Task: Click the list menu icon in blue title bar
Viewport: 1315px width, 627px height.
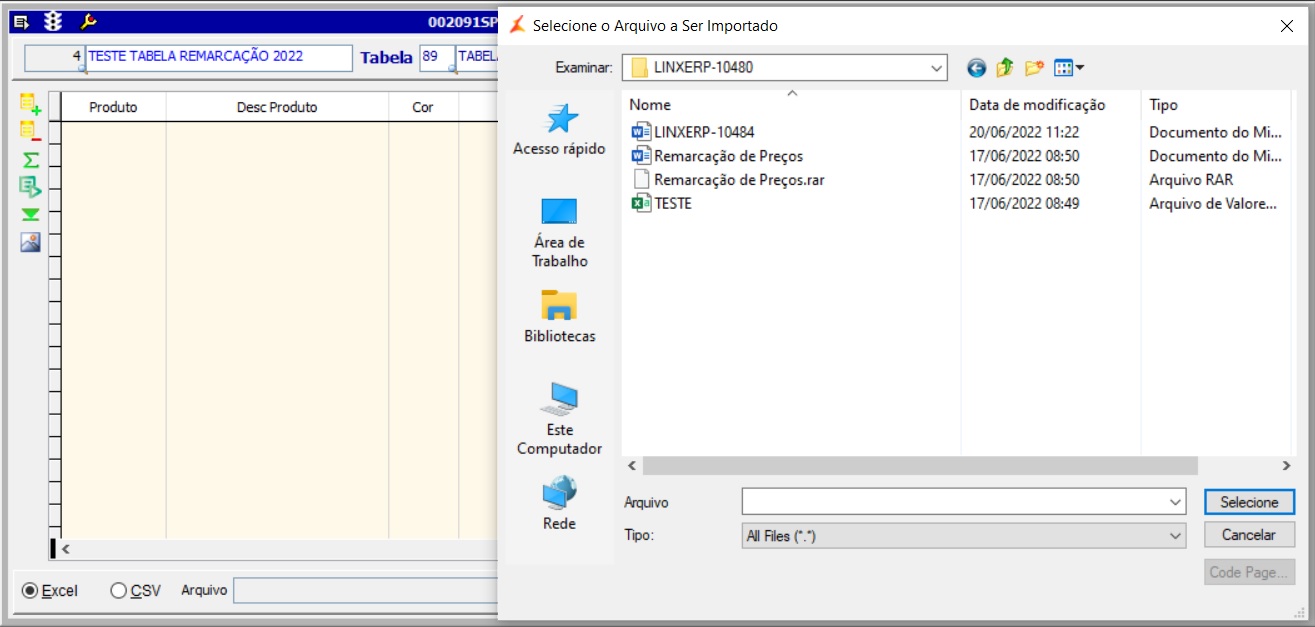Action: click(x=21, y=22)
